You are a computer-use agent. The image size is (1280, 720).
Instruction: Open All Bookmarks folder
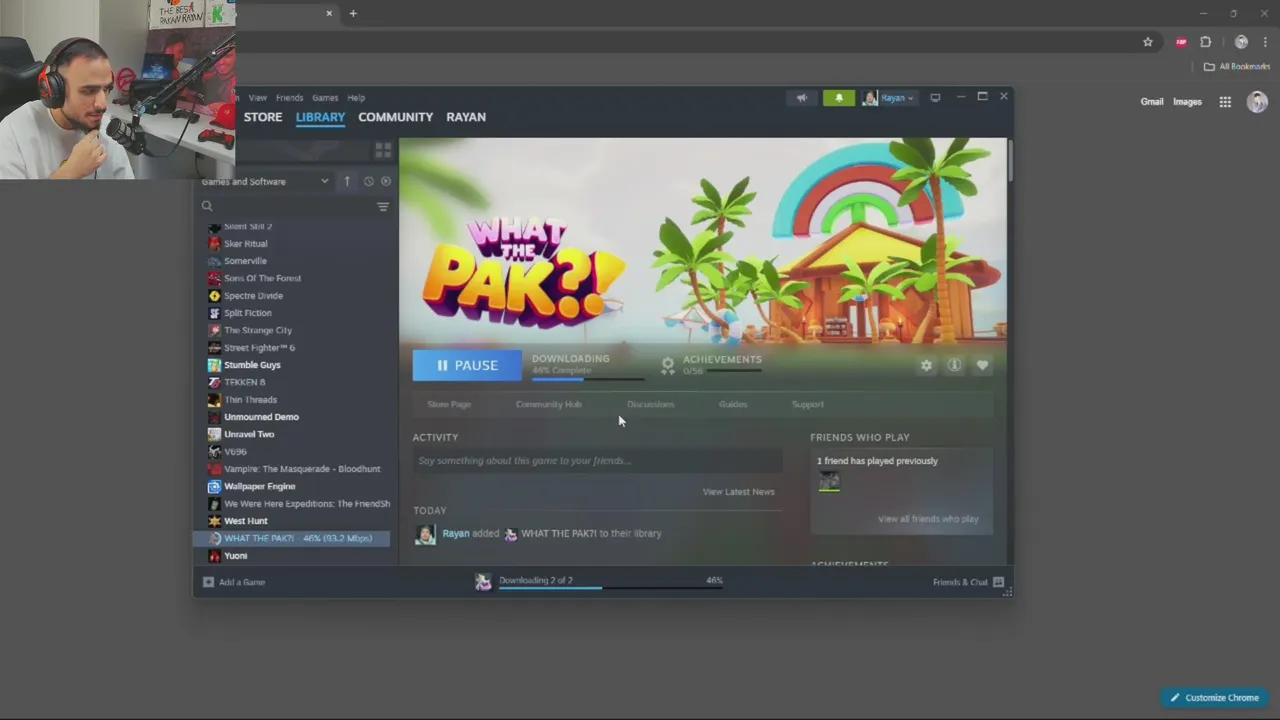(x=1237, y=67)
